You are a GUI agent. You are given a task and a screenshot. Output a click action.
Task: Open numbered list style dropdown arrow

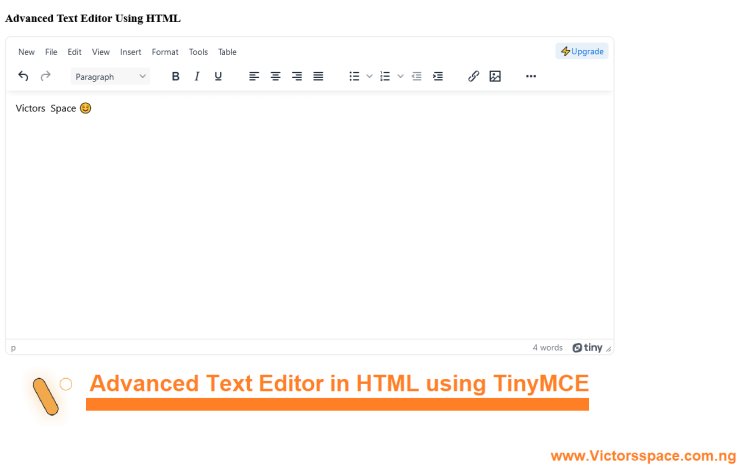click(400, 76)
